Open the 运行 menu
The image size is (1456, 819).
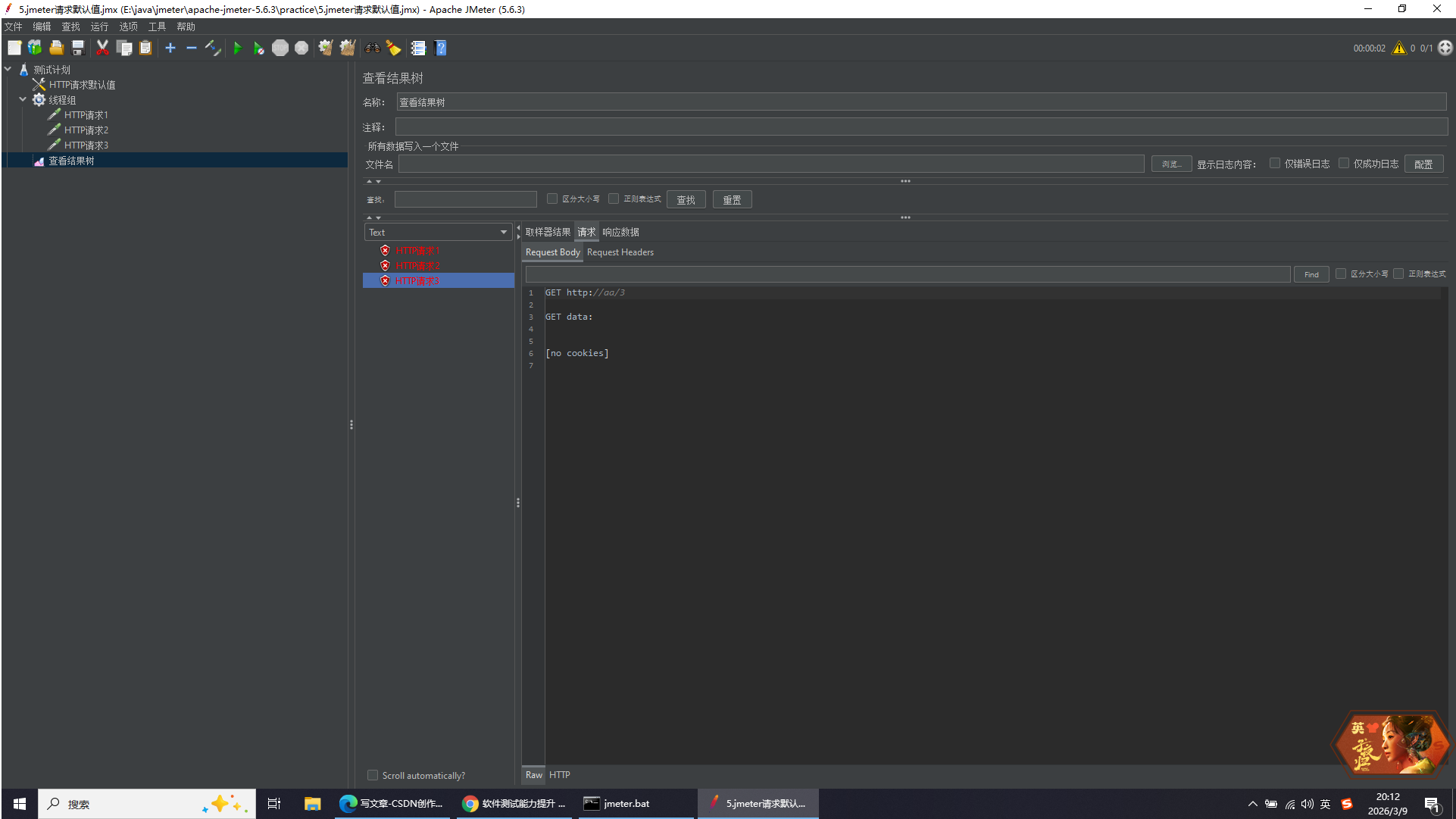tap(99, 27)
